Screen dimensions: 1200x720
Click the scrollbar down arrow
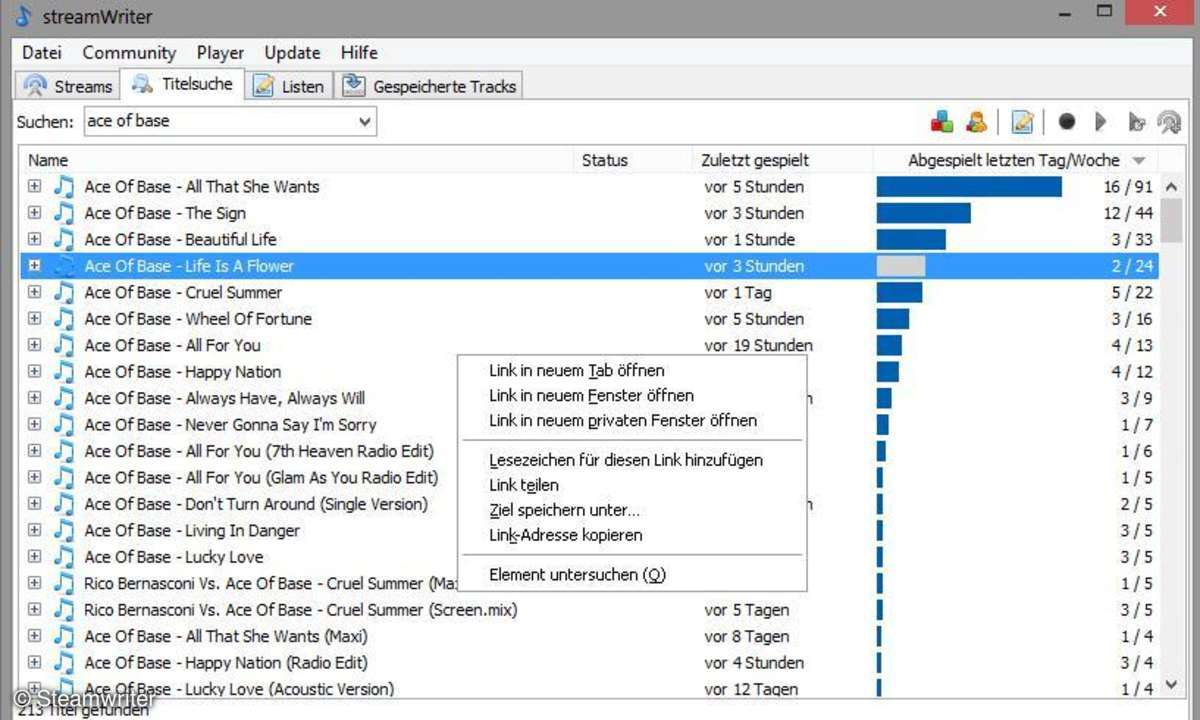coord(1172,686)
